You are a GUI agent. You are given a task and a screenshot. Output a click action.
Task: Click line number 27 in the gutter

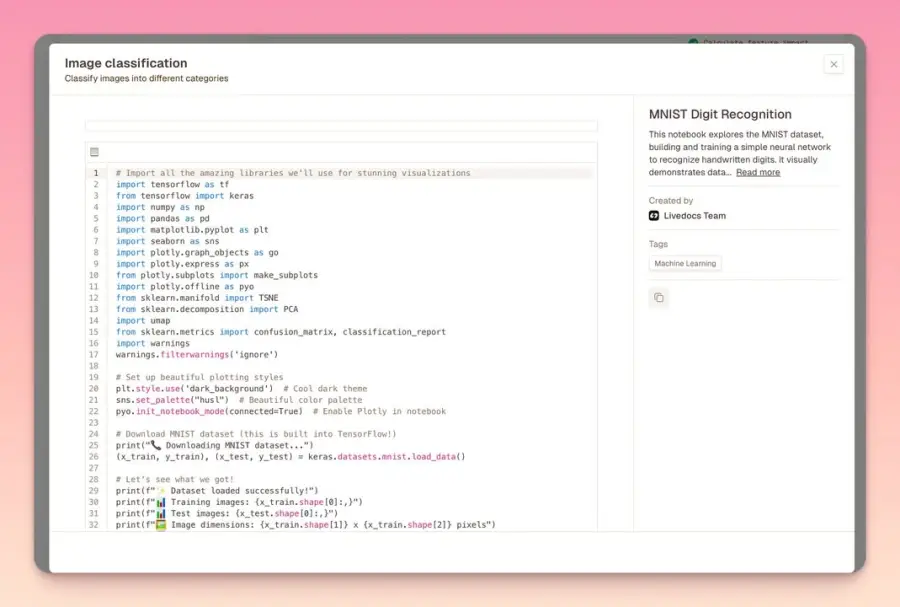coord(94,468)
